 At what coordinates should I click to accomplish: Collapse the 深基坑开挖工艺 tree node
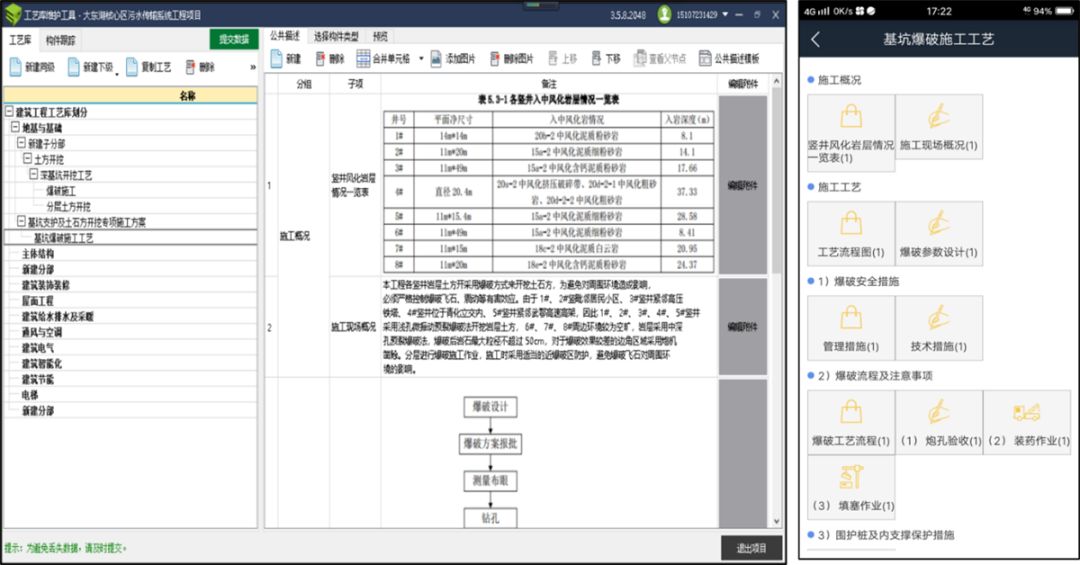click(x=34, y=174)
